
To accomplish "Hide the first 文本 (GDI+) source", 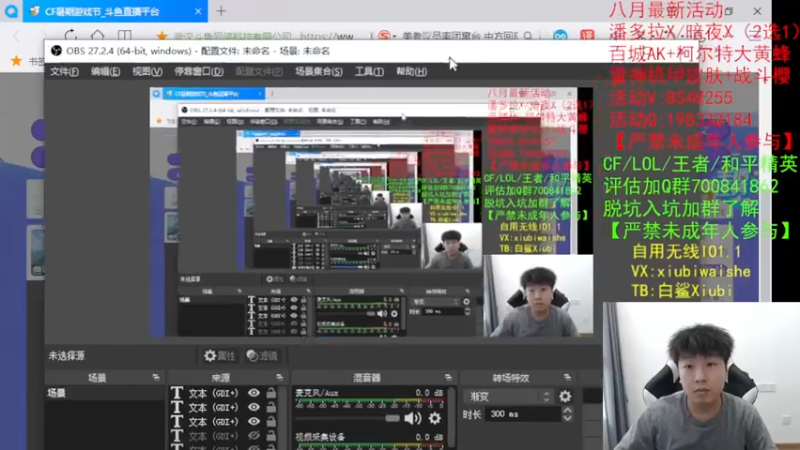I will (254, 393).
